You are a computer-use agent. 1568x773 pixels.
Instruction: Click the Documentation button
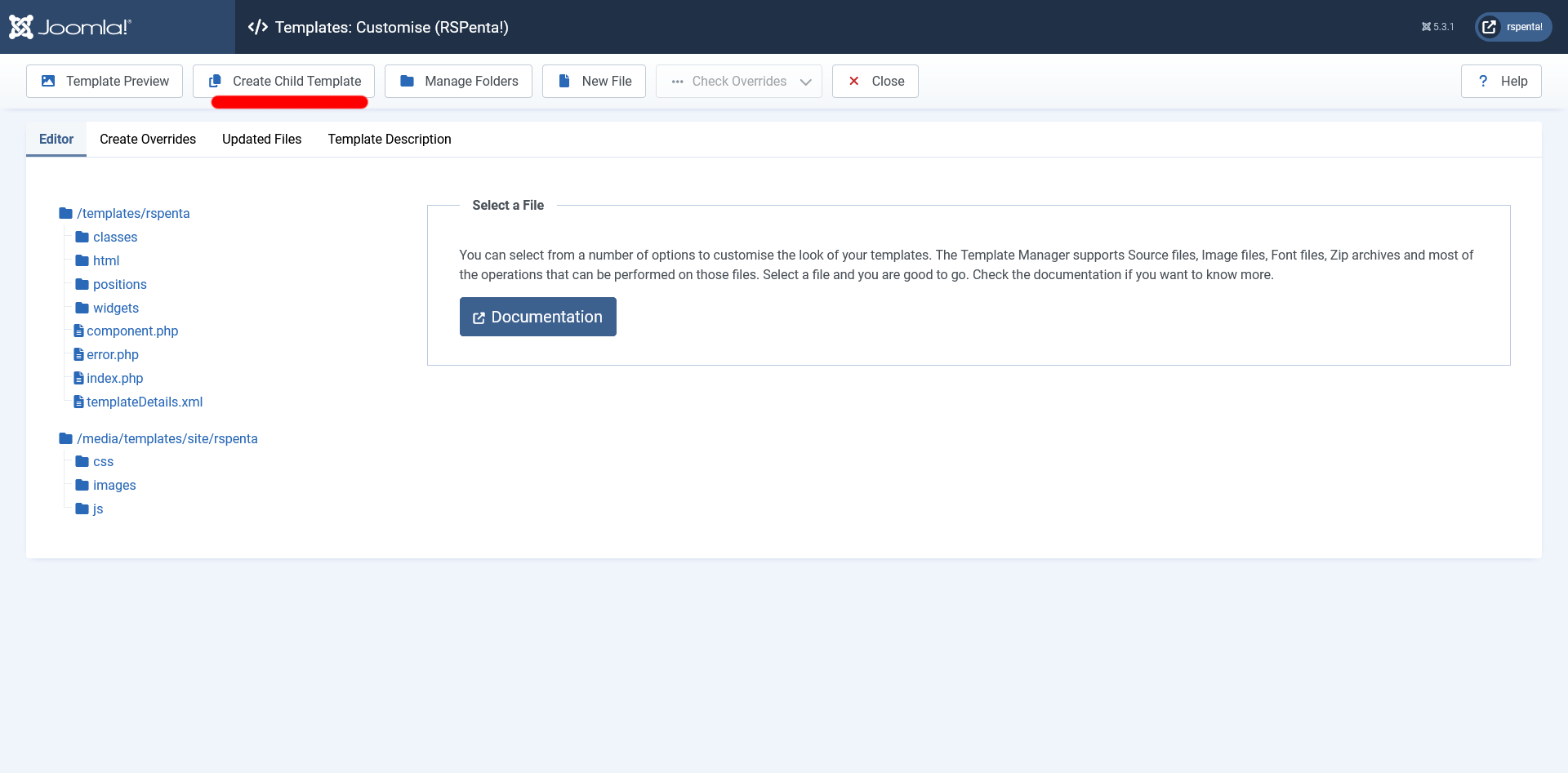coord(537,317)
